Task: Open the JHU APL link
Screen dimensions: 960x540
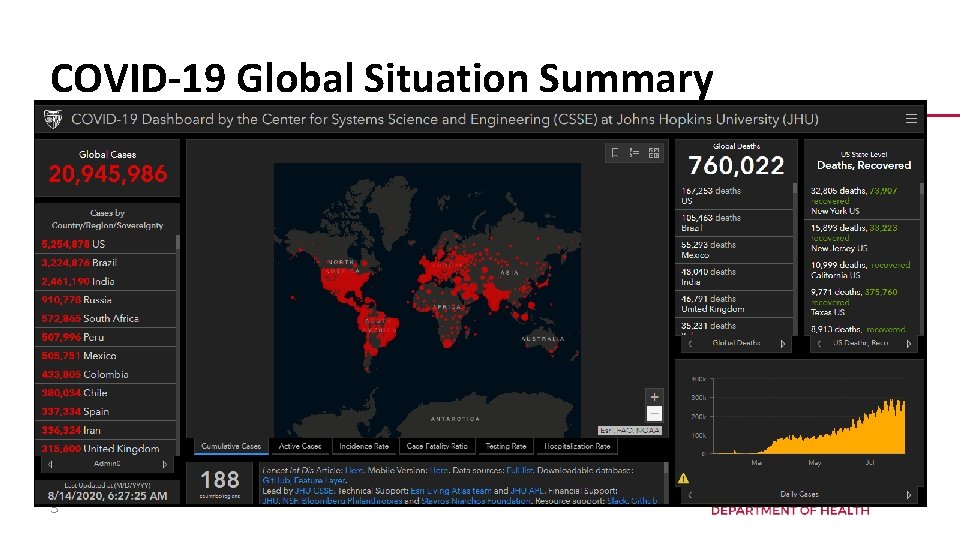Action: coord(526,490)
